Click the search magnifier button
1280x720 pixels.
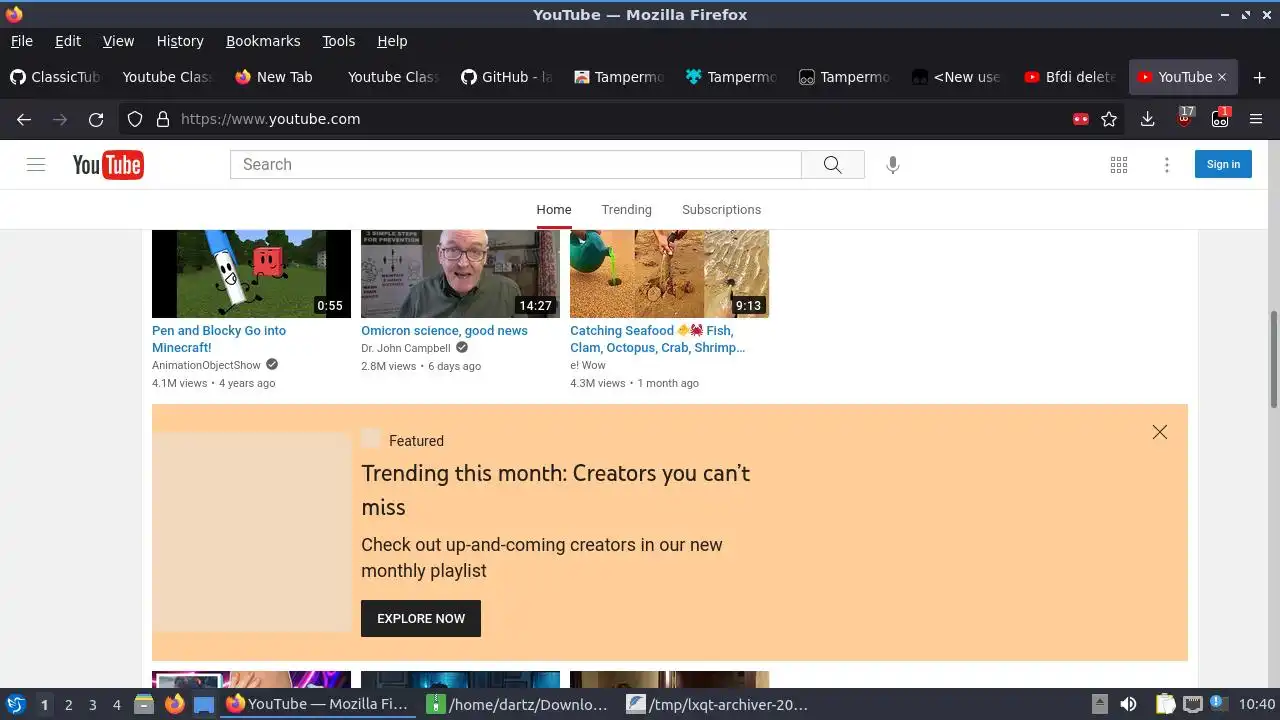click(833, 165)
